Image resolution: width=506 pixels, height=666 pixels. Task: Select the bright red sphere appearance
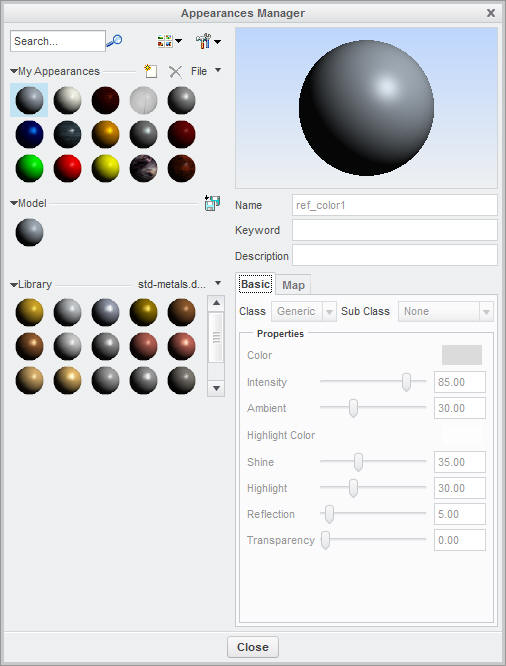[x=67, y=168]
